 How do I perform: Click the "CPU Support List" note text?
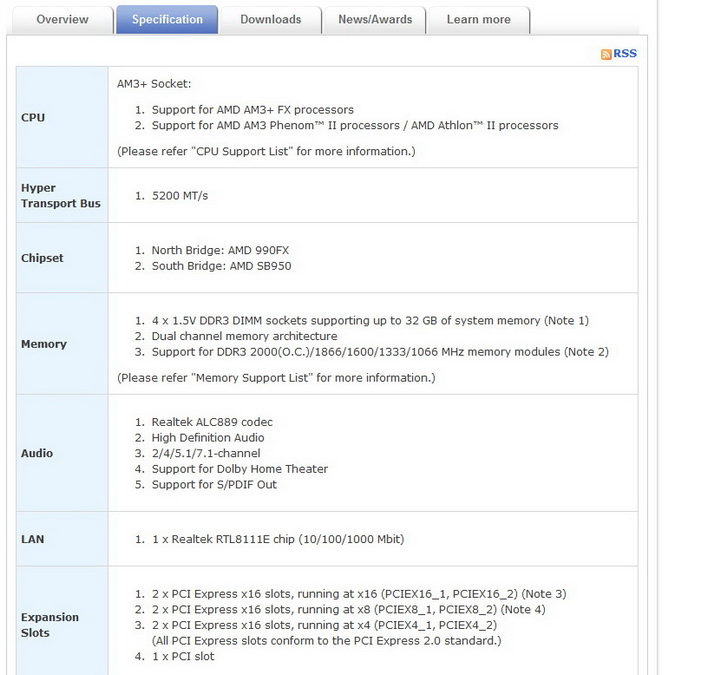point(266,151)
